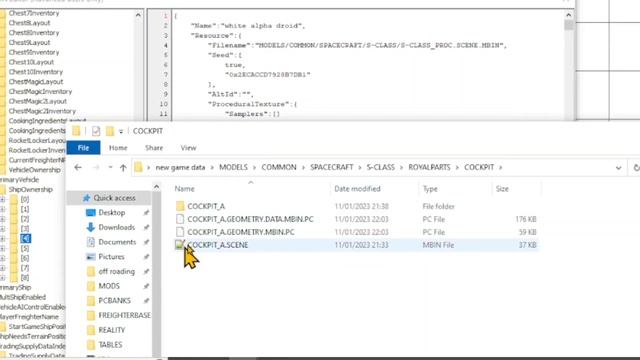Go up one folder level
640x360 pixels.
click(123, 167)
